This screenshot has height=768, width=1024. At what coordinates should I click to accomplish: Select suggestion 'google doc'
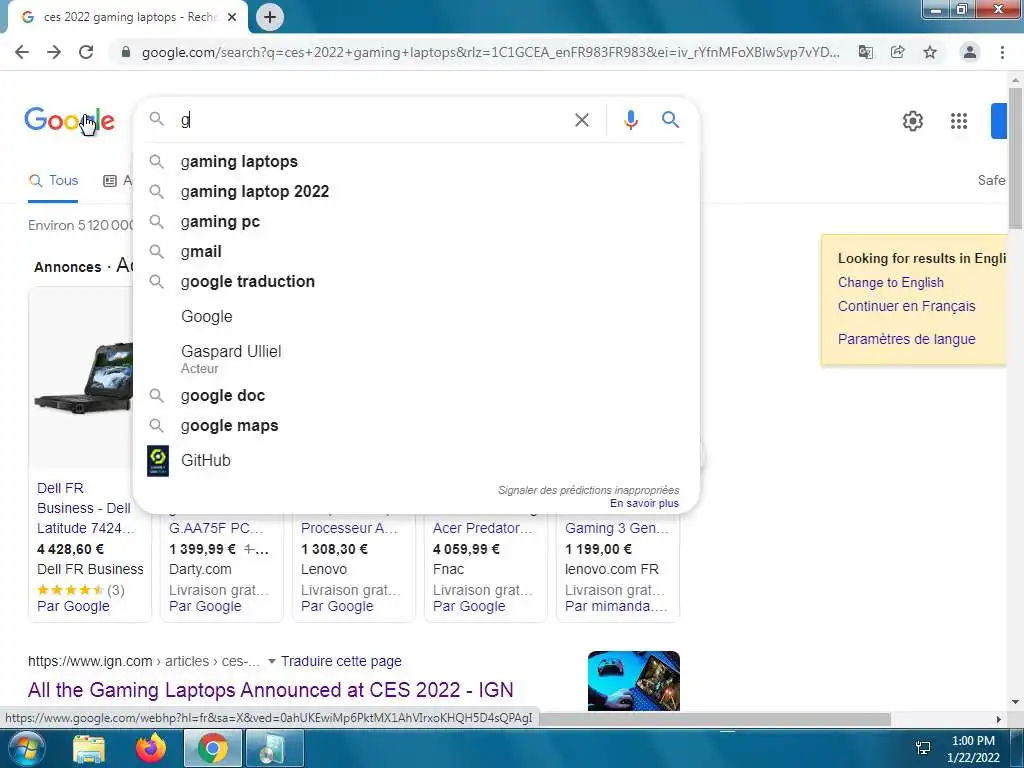click(x=416, y=396)
